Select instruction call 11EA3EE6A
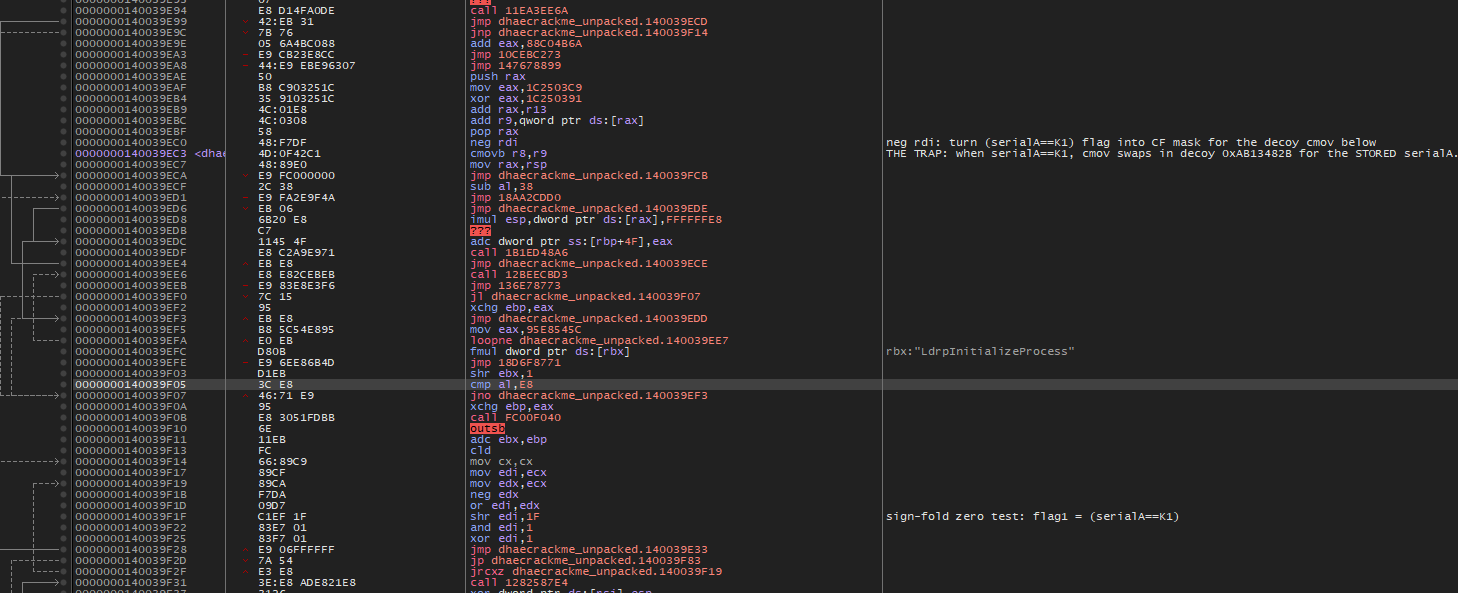 (519, 10)
